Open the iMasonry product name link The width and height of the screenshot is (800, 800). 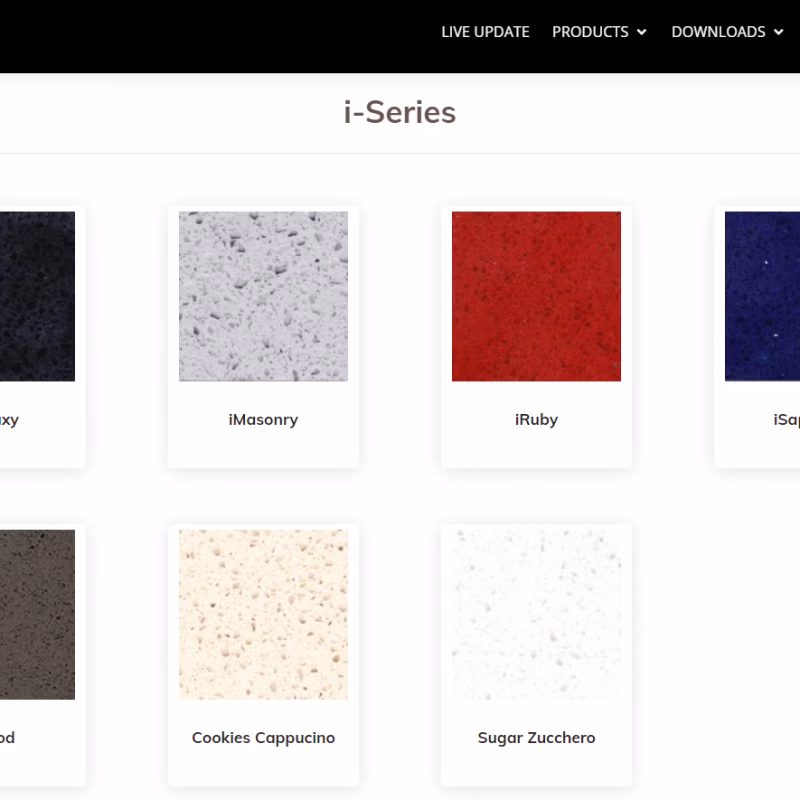263,419
